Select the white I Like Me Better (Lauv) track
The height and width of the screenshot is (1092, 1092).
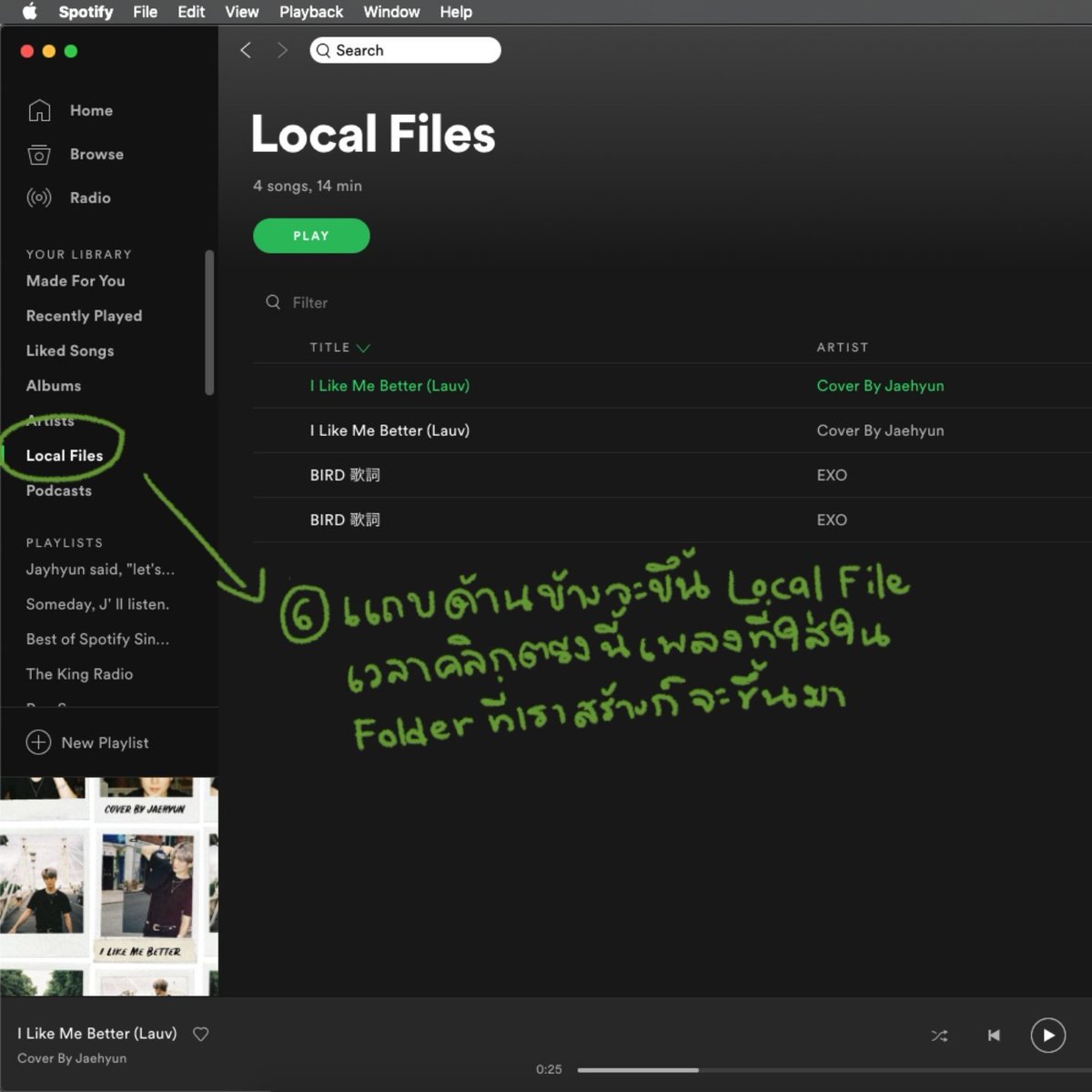(389, 430)
